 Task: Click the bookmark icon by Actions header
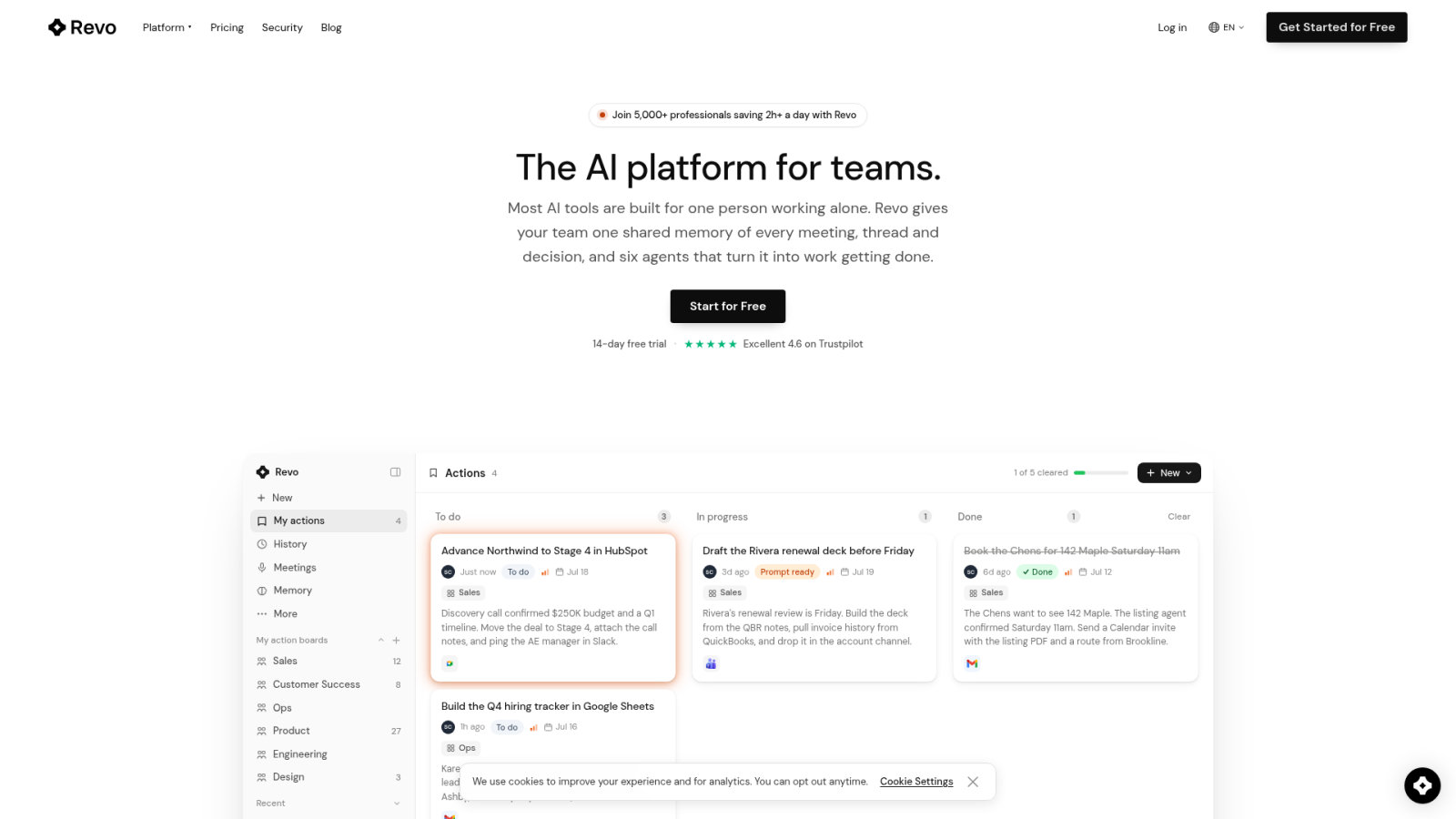tap(433, 473)
